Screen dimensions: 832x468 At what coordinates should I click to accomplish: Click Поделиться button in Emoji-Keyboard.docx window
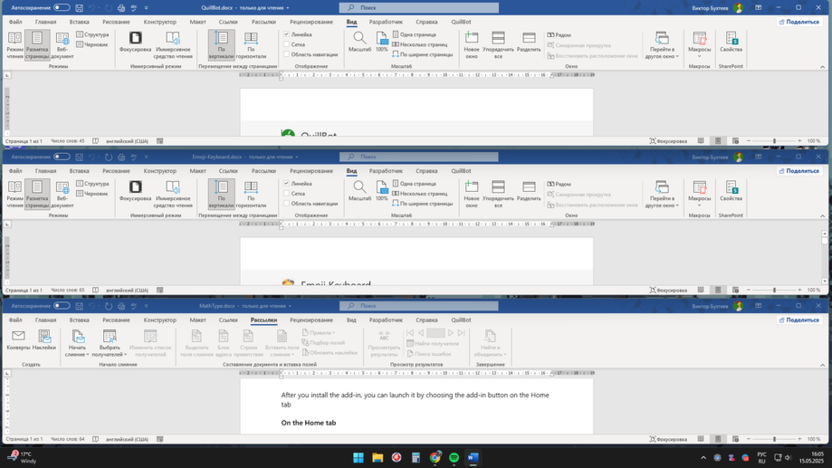click(x=799, y=171)
